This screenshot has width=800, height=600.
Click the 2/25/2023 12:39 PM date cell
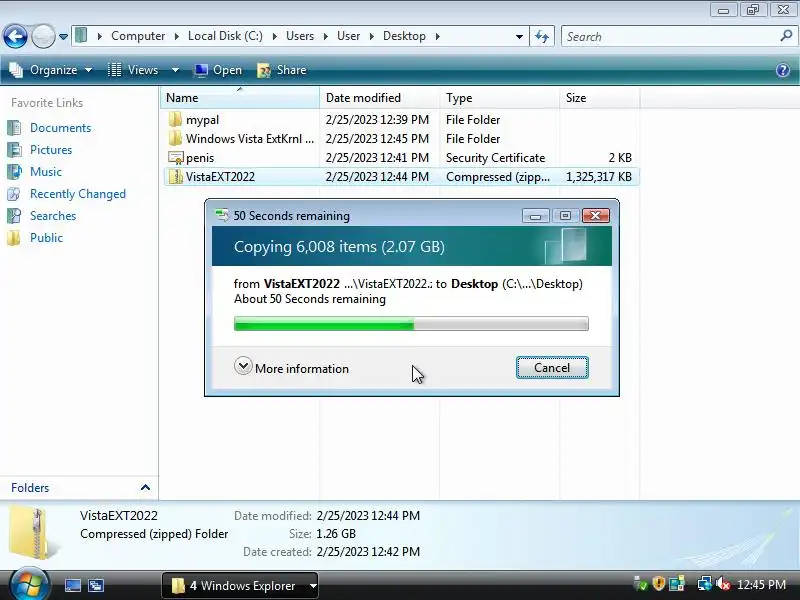click(x=377, y=119)
